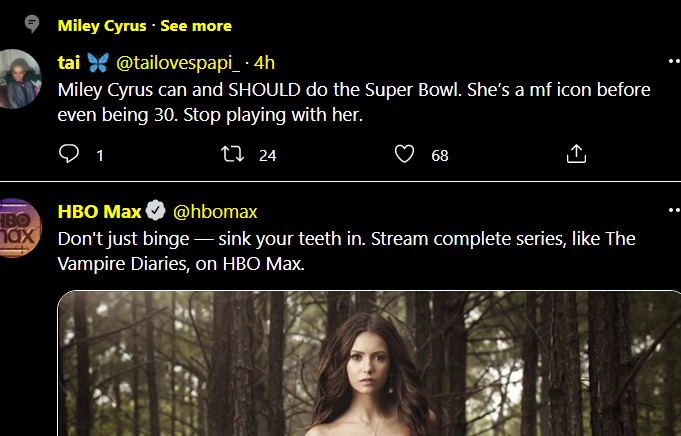681x436 pixels.
Task: Click the HBO Max verified badge
Action: coord(156,211)
